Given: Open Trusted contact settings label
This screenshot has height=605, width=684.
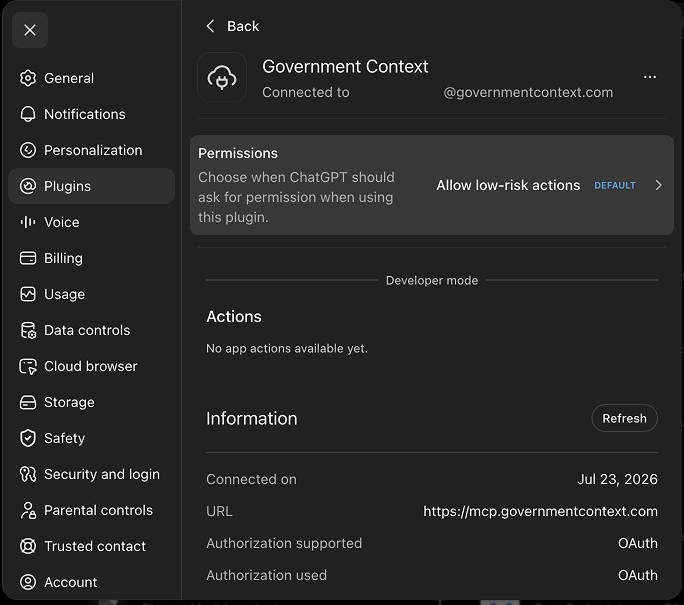Looking at the screenshot, I should click(x=95, y=546).
